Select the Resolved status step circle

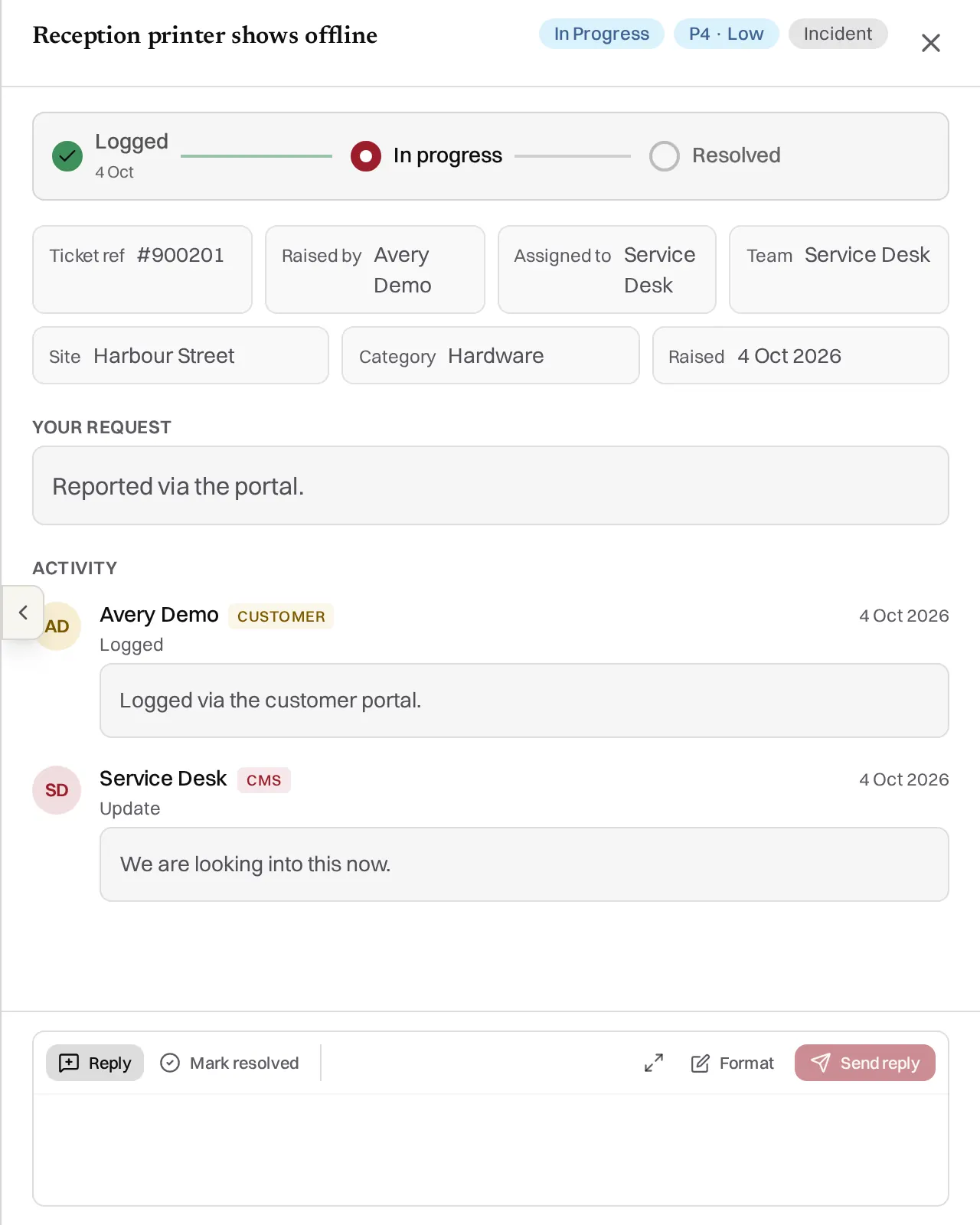click(665, 156)
